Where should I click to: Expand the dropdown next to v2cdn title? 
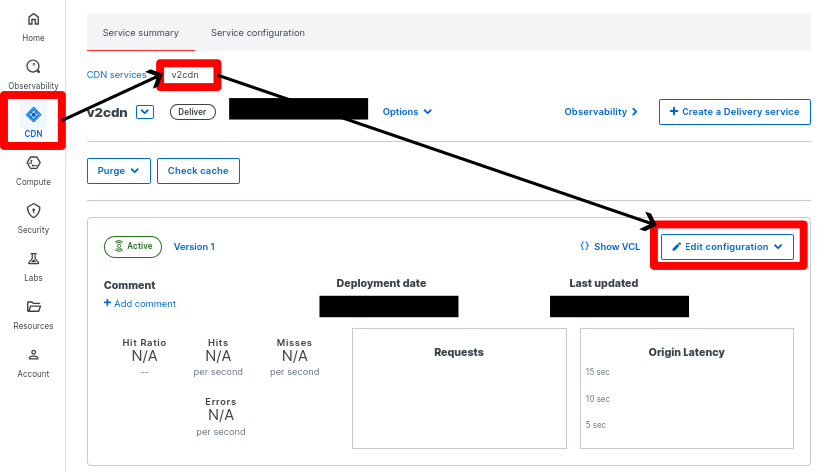point(145,112)
